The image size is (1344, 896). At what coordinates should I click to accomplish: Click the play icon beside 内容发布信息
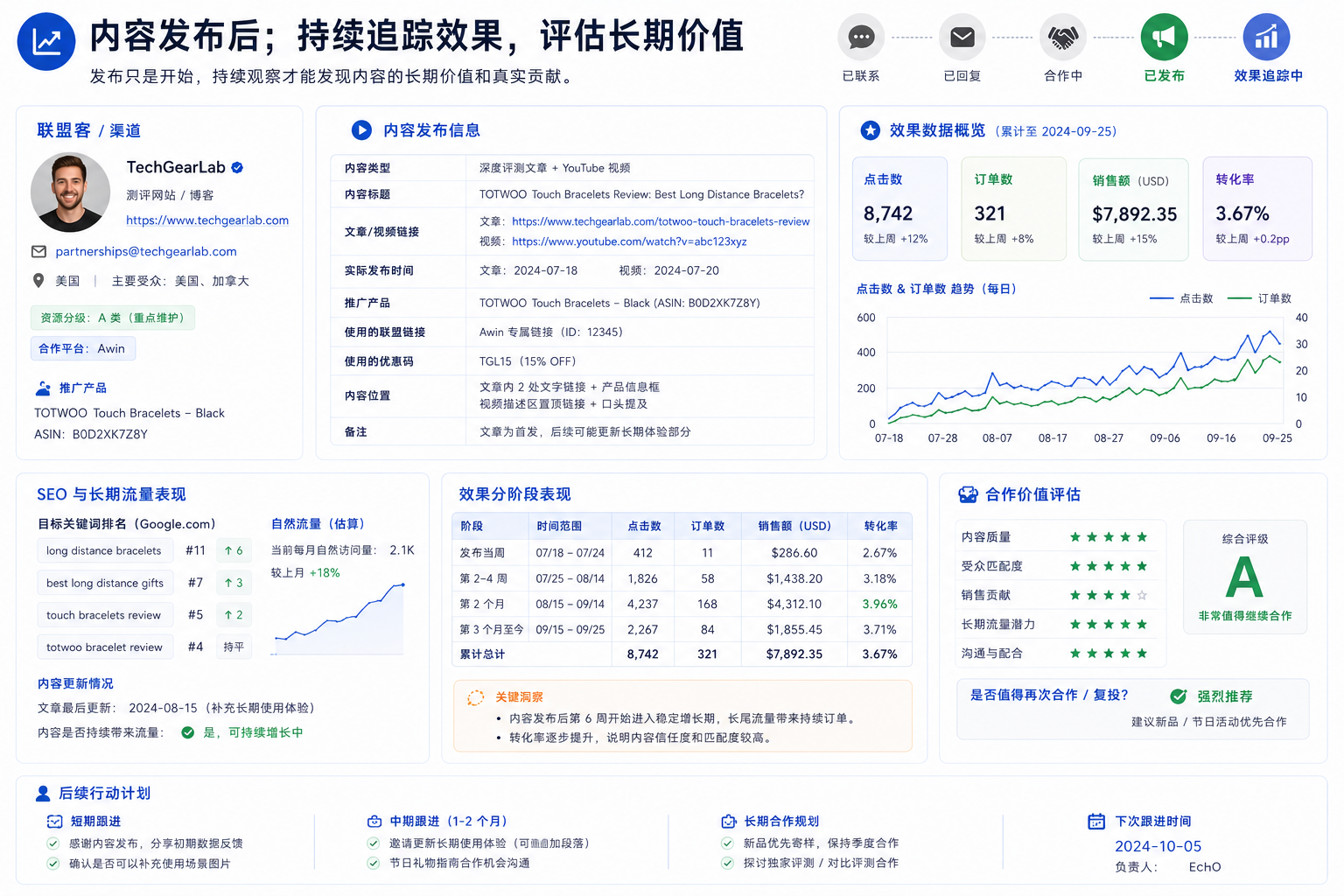click(361, 130)
